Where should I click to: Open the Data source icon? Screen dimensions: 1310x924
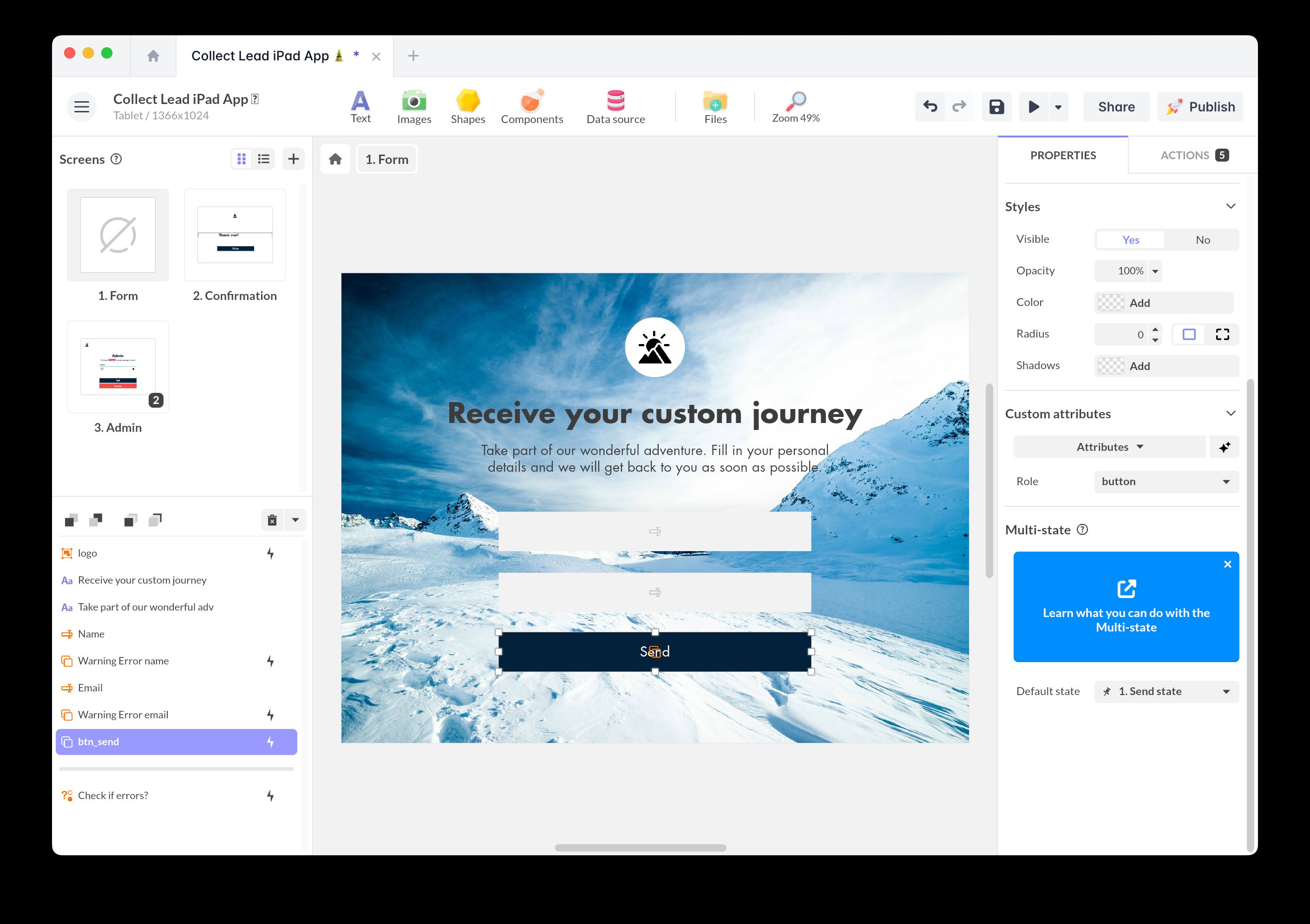pyautogui.click(x=615, y=107)
